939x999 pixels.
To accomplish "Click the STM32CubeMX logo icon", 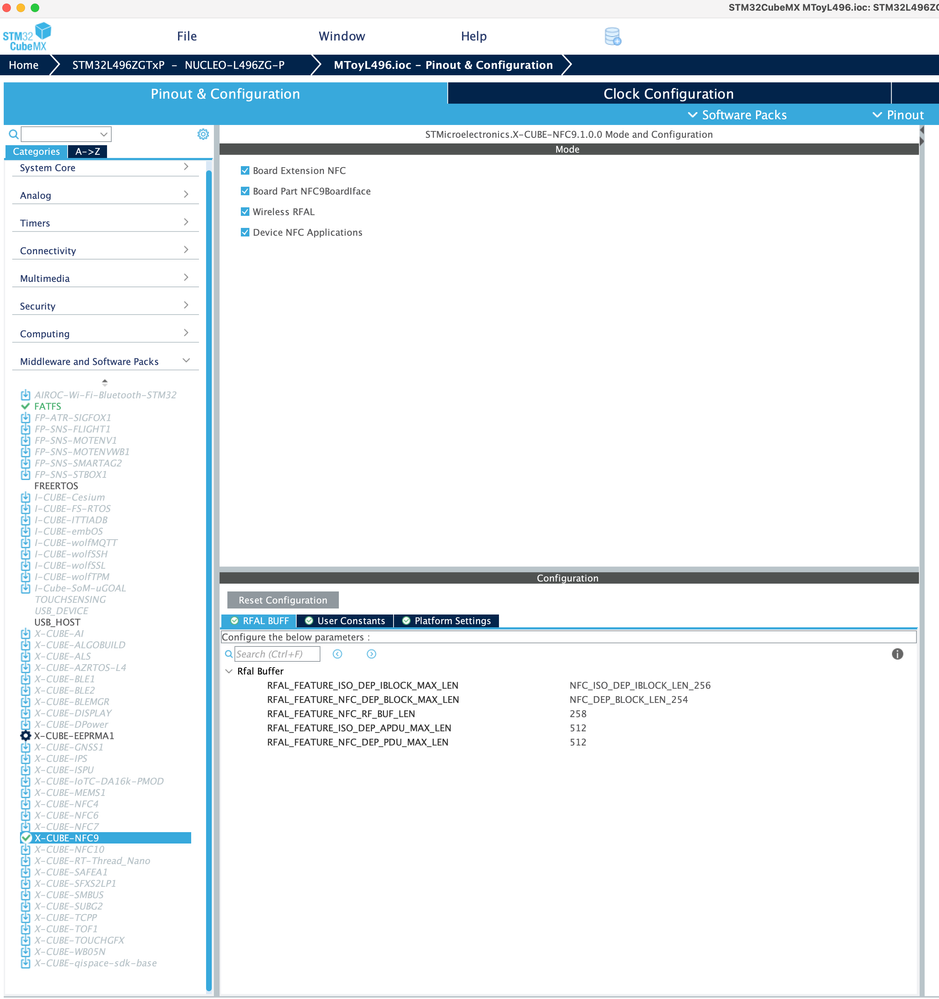I will [27, 37].
